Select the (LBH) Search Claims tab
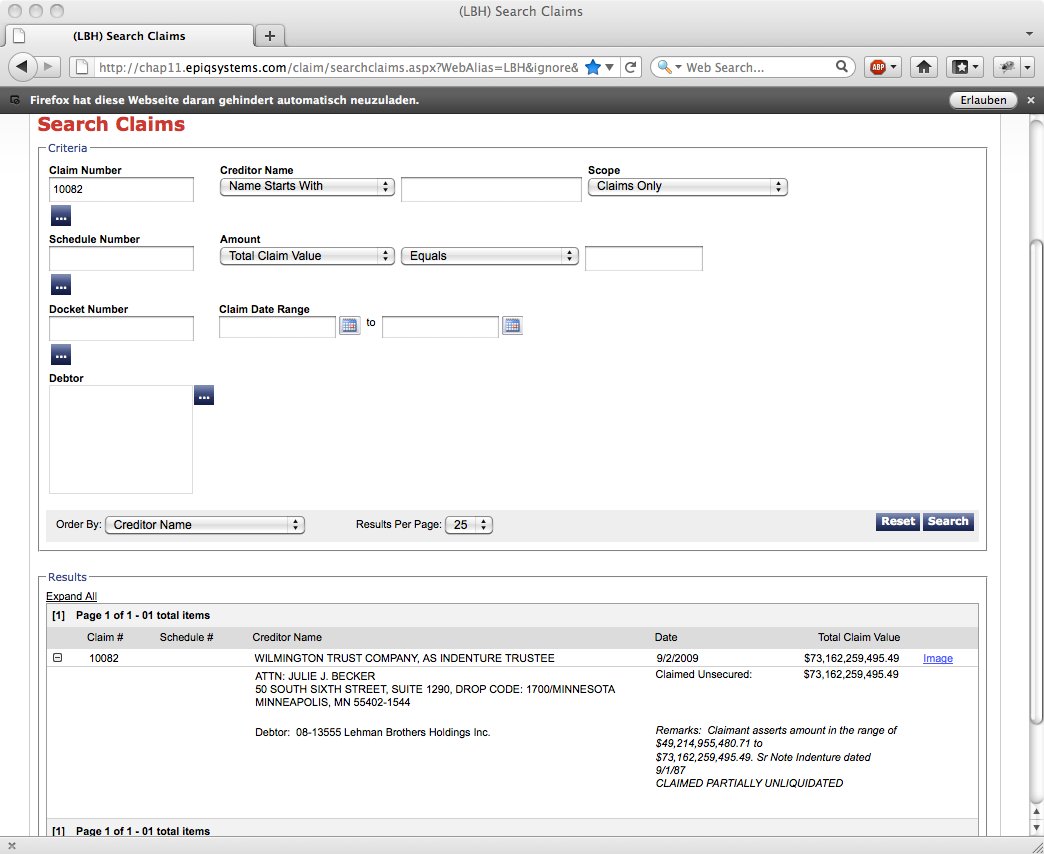Image resolution: width=1044 pixels, height=854 pixels. [129, 36]
